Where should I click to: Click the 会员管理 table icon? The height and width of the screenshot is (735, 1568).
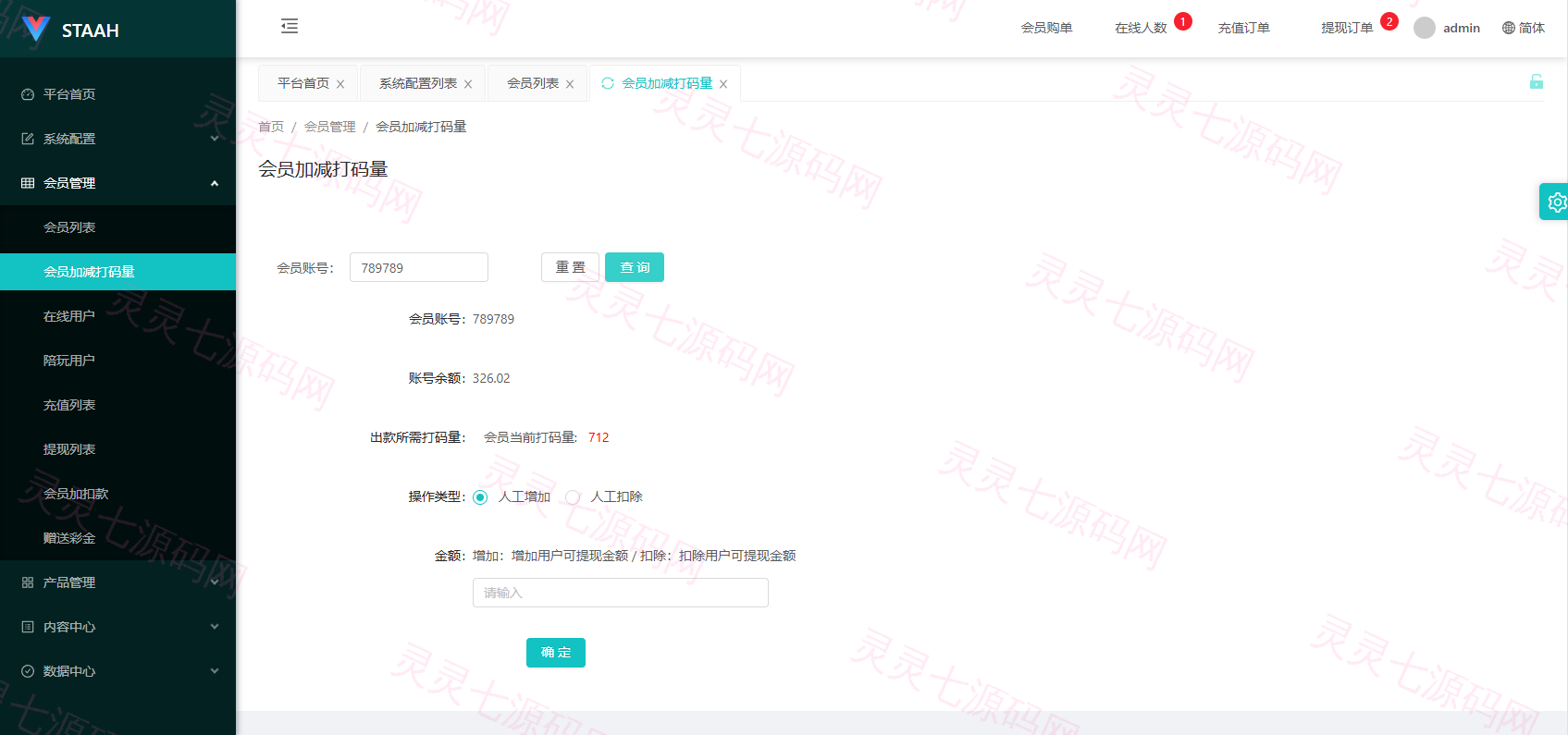click(28, 183)
